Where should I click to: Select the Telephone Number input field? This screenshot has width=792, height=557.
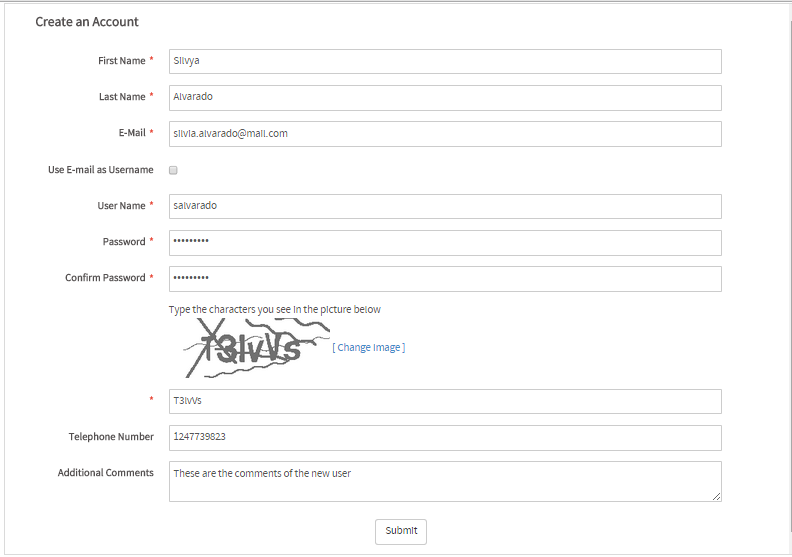point(445,437)
